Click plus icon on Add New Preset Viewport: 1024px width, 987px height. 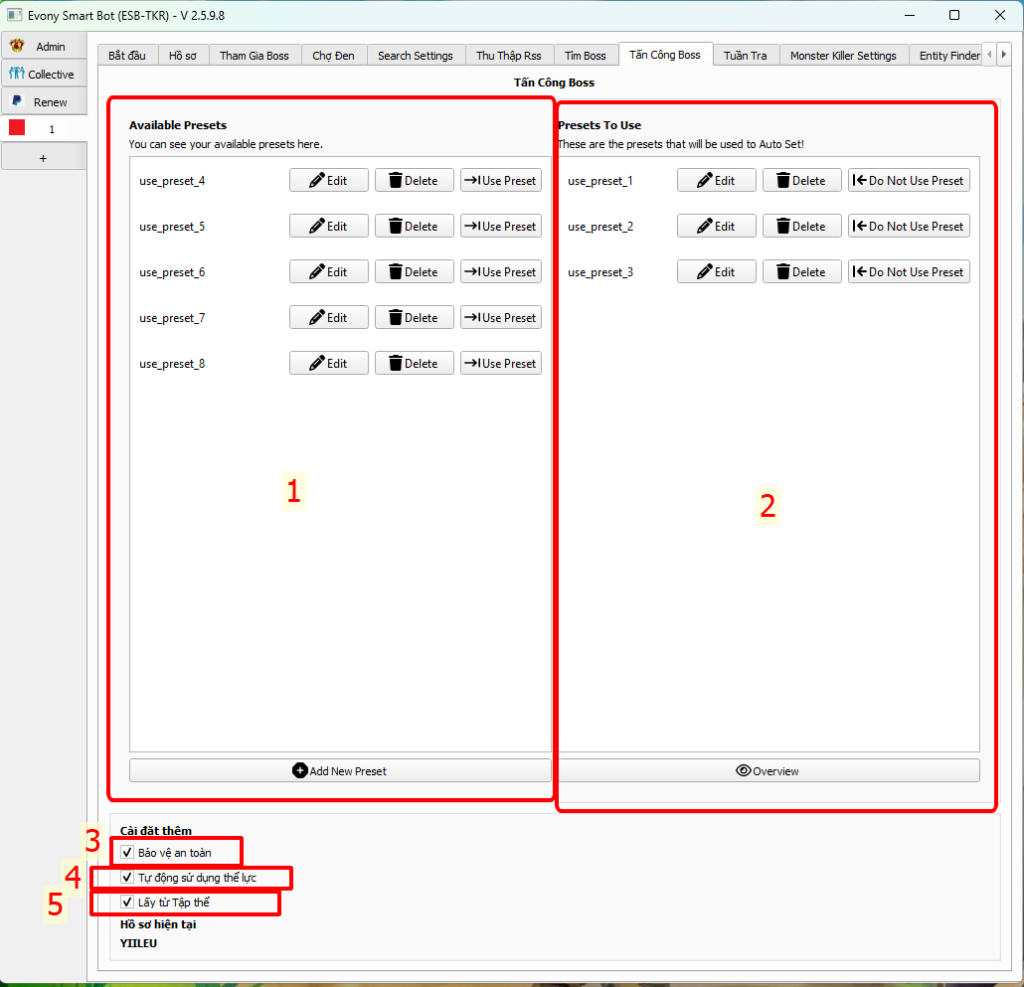point(300,771)
